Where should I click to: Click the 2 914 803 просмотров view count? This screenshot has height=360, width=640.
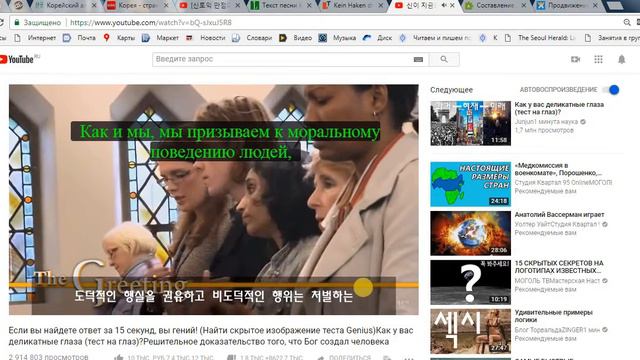pyautogui.click(x=49, y=357)
